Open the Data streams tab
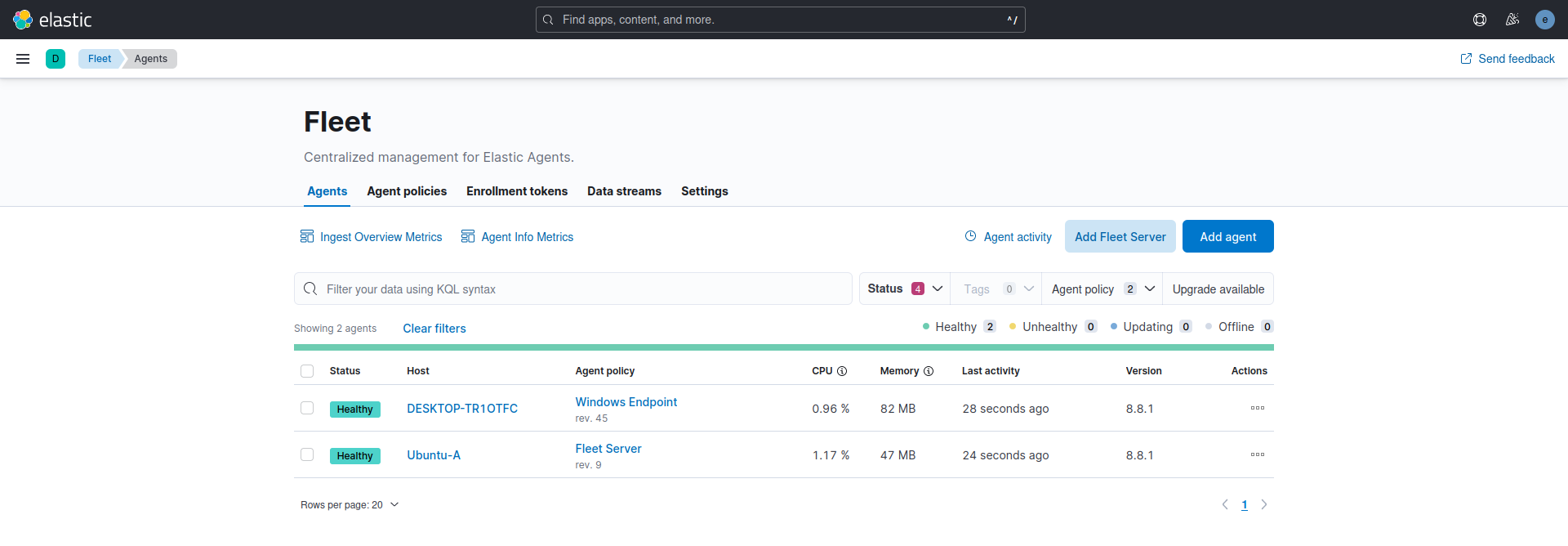1568x546 pixels. point(625,190)
